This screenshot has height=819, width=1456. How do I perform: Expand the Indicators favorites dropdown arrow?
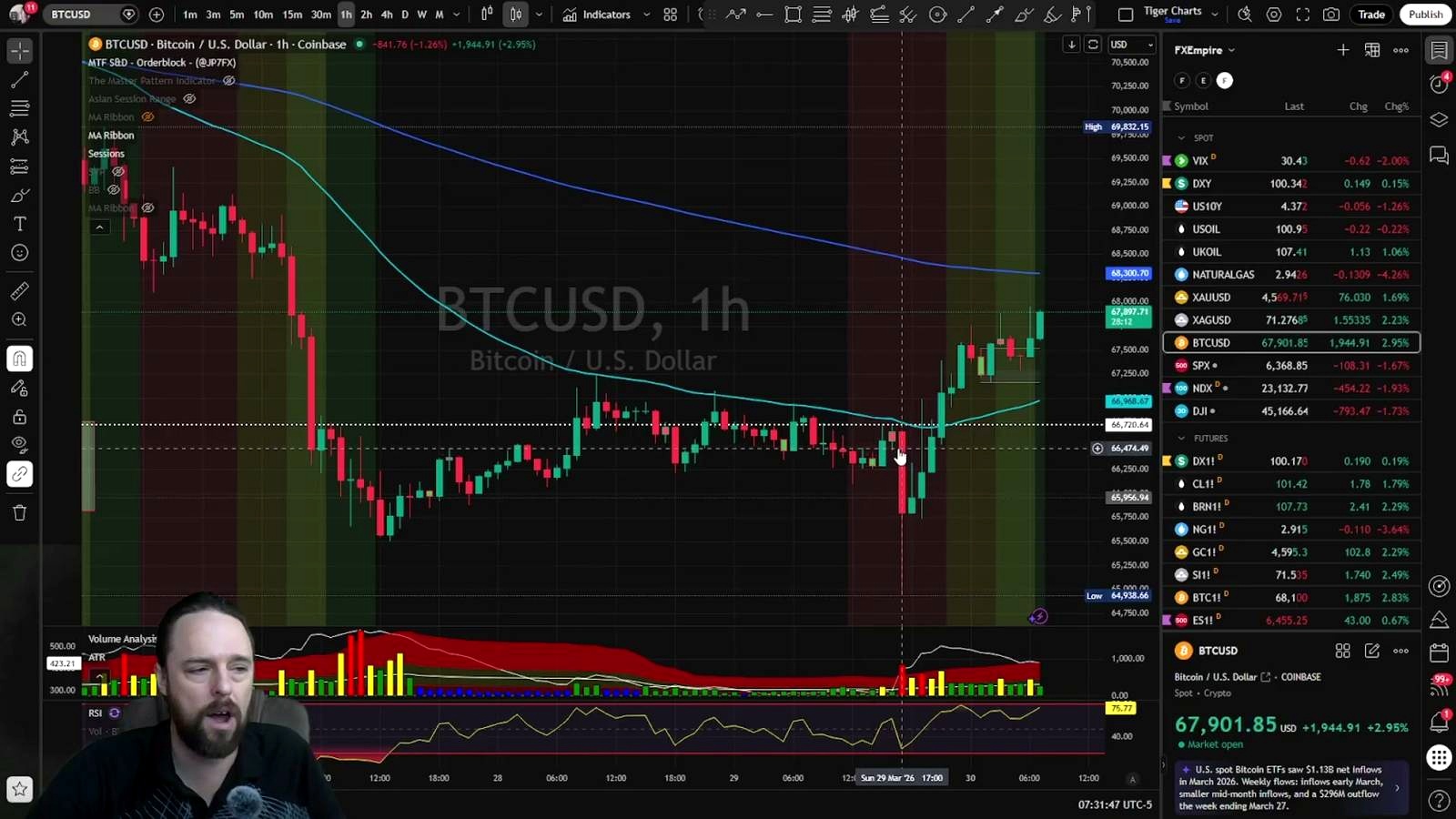click(647, 15)
